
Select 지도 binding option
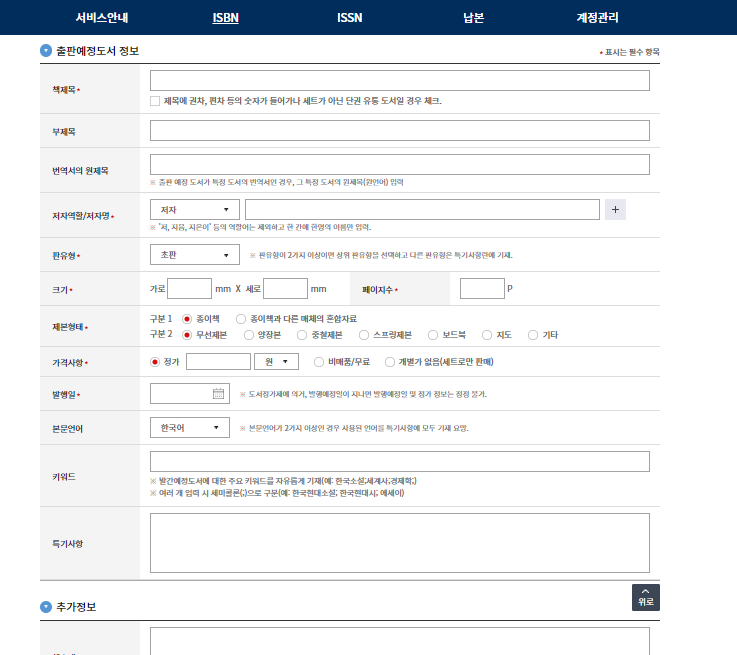487,335
